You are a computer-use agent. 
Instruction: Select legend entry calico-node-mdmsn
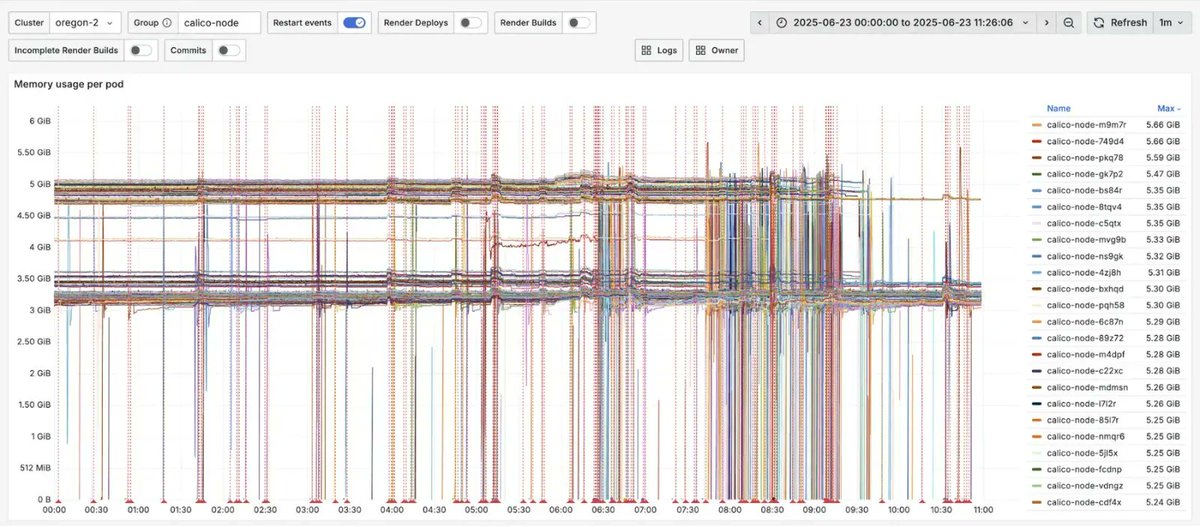click(1087, 387)
